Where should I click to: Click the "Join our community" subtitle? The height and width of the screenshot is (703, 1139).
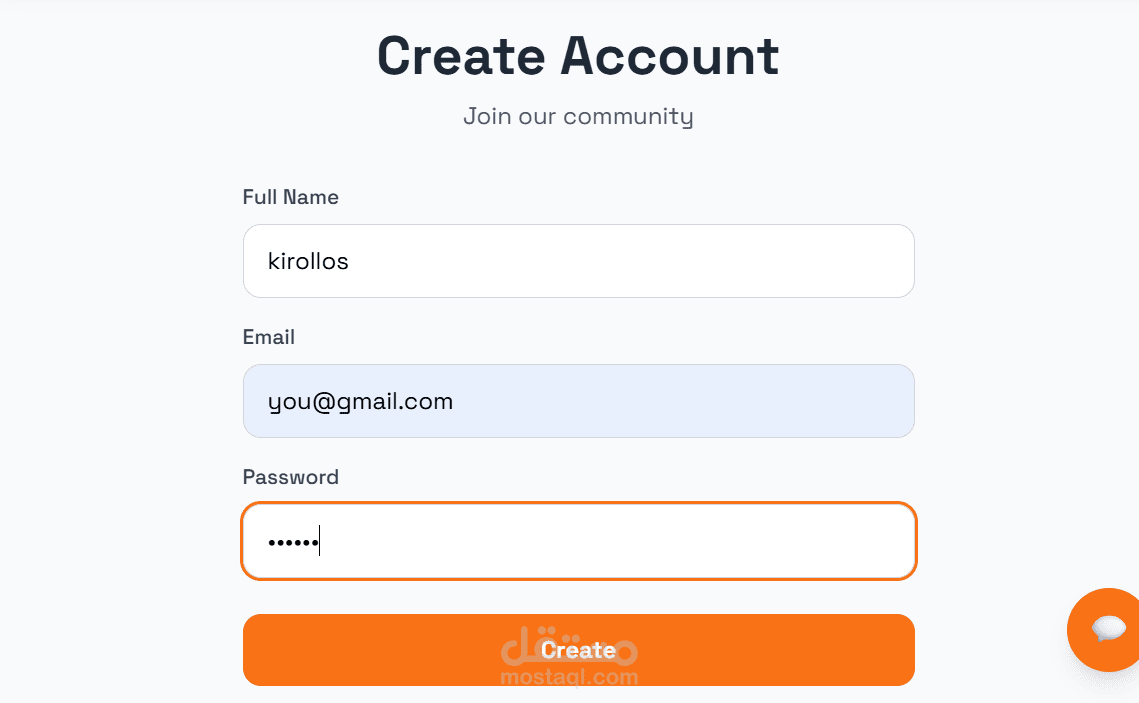(x=578, y=116)
